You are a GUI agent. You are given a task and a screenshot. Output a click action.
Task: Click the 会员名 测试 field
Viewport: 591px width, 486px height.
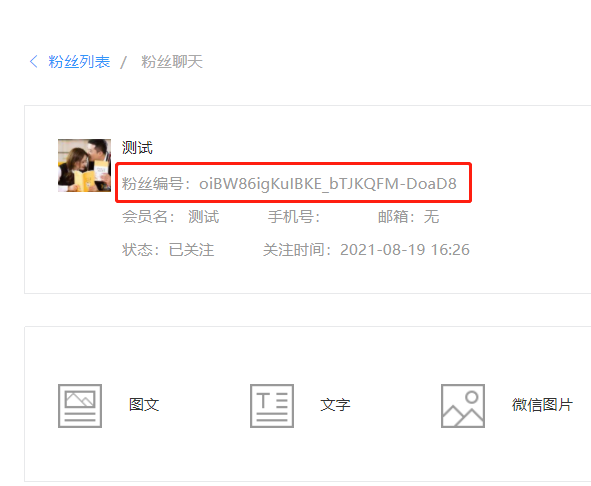click(x=170, y=217)
